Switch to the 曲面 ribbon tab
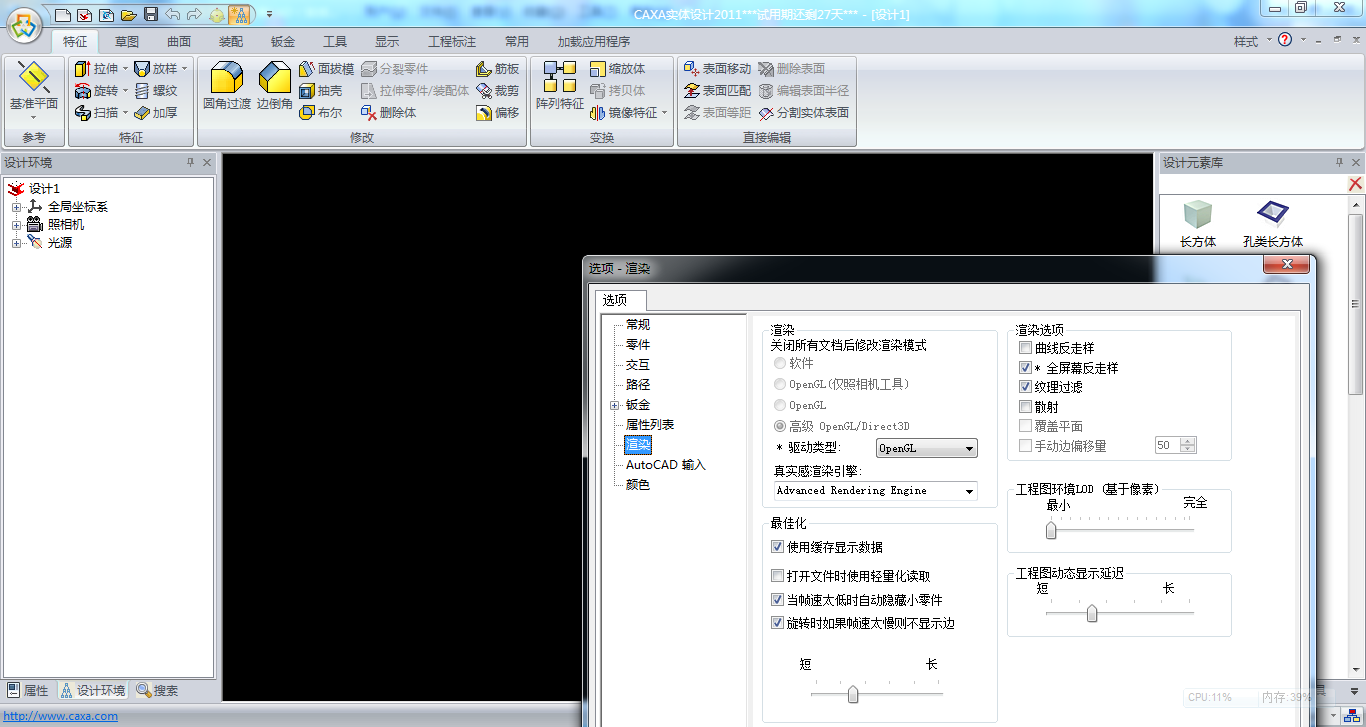This screenshot has width=1366, height=727. point(179,42)
